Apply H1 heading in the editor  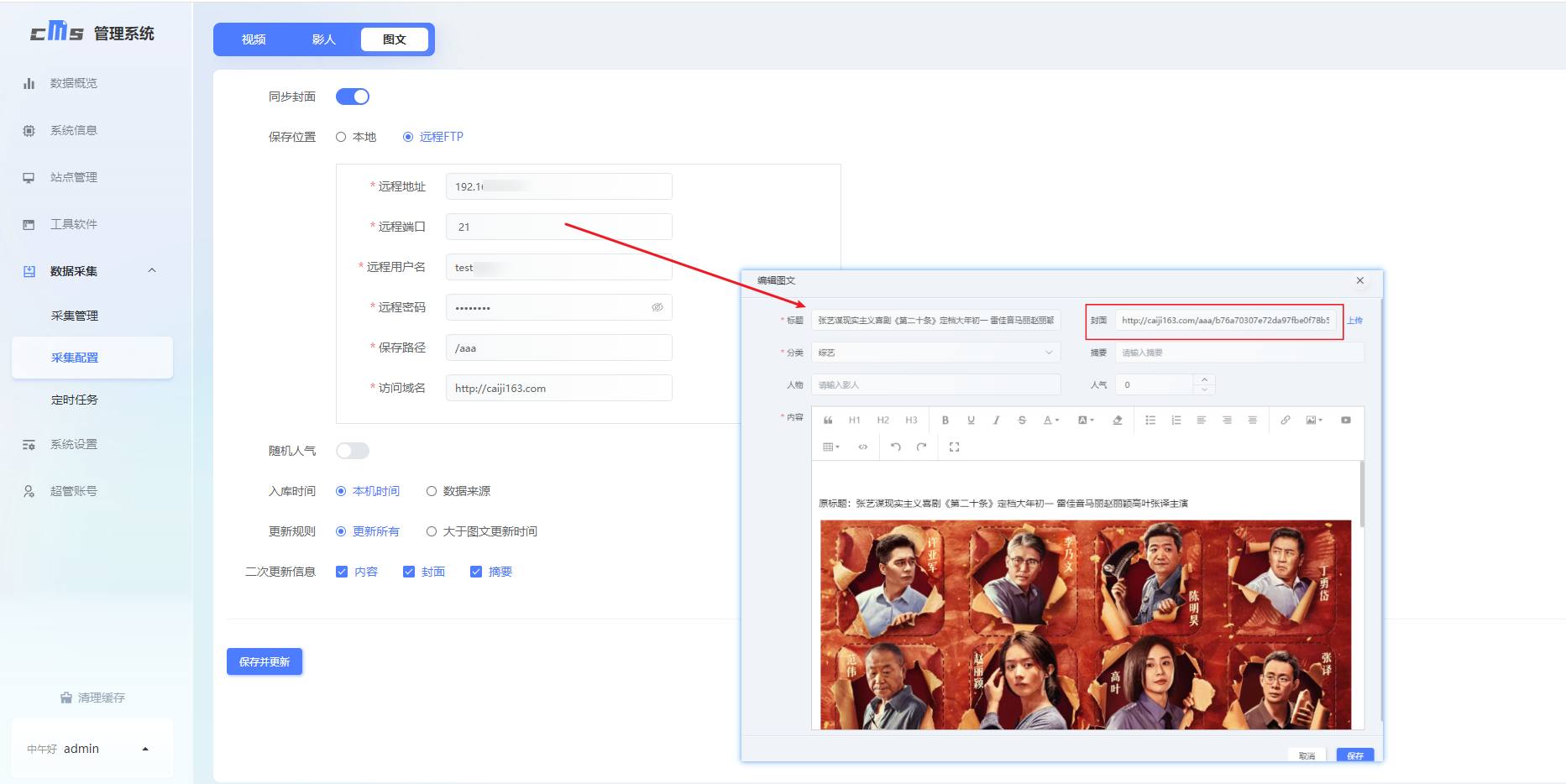coord(855,421)
